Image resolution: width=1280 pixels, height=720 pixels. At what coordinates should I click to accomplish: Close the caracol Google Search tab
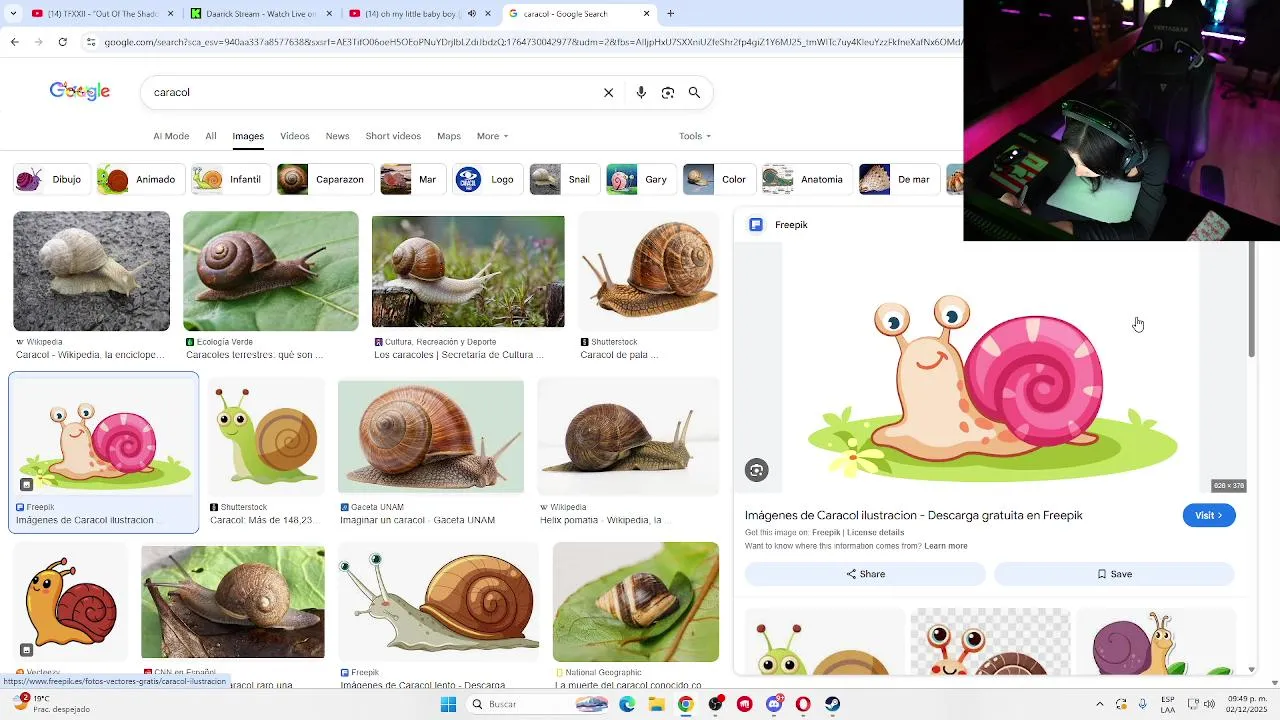647,14
